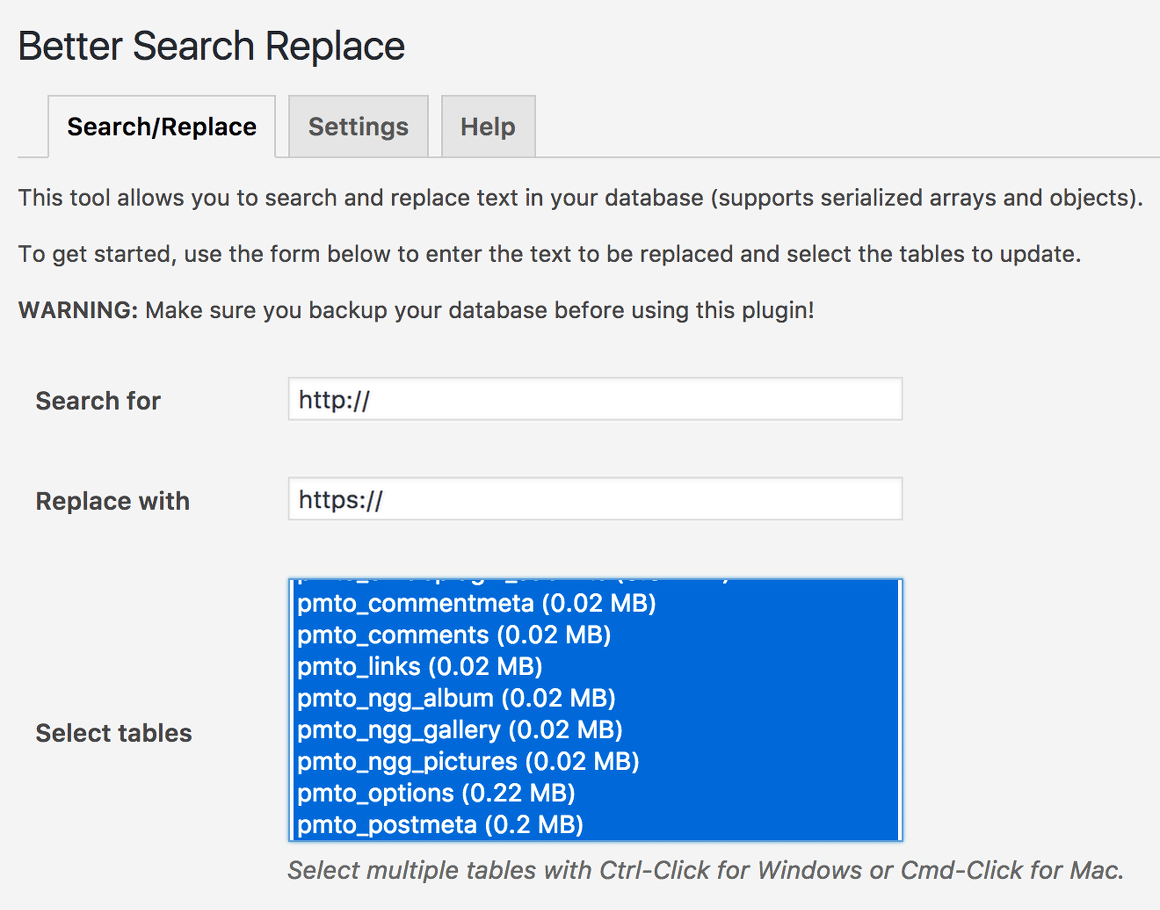The height and width of the screenshot is (910, 1160).
Task: Click the Search for text field
Action: click(595, 399)
